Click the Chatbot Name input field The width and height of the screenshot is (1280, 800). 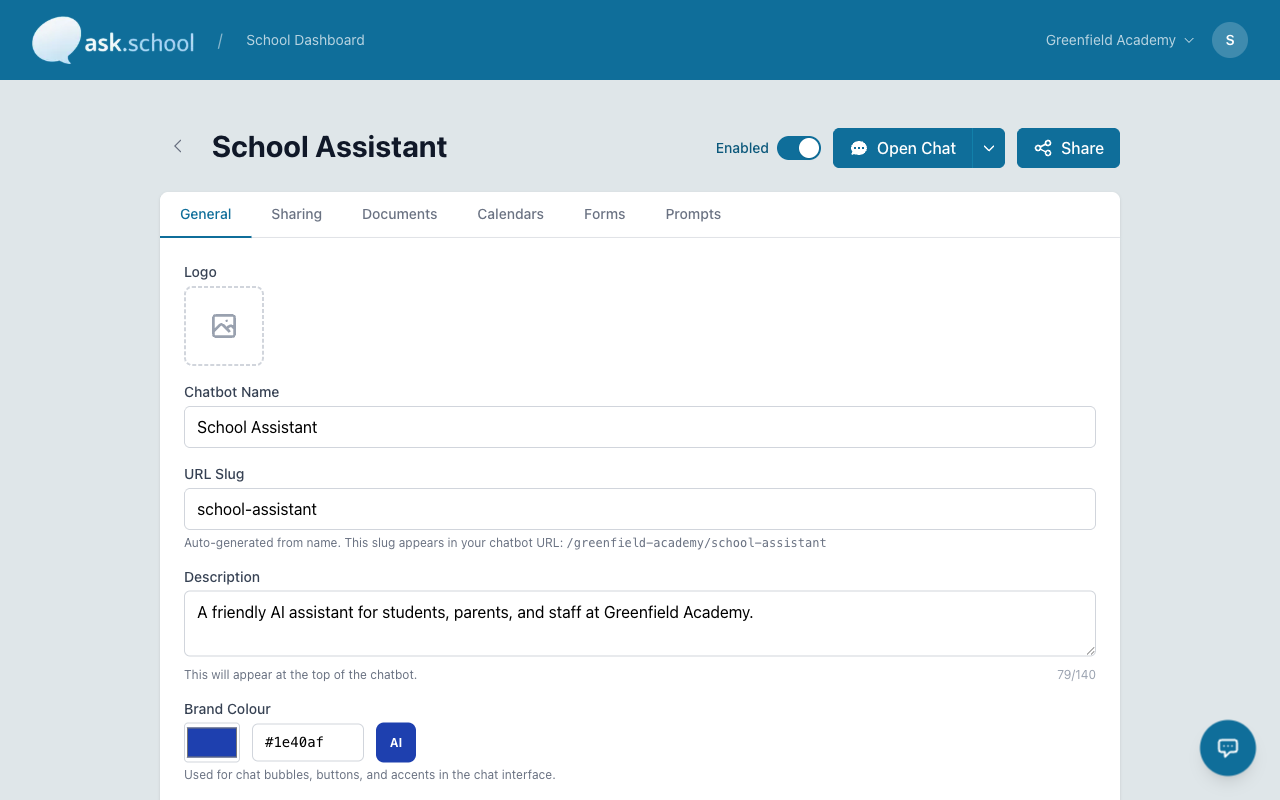click(x=640, y=427)
